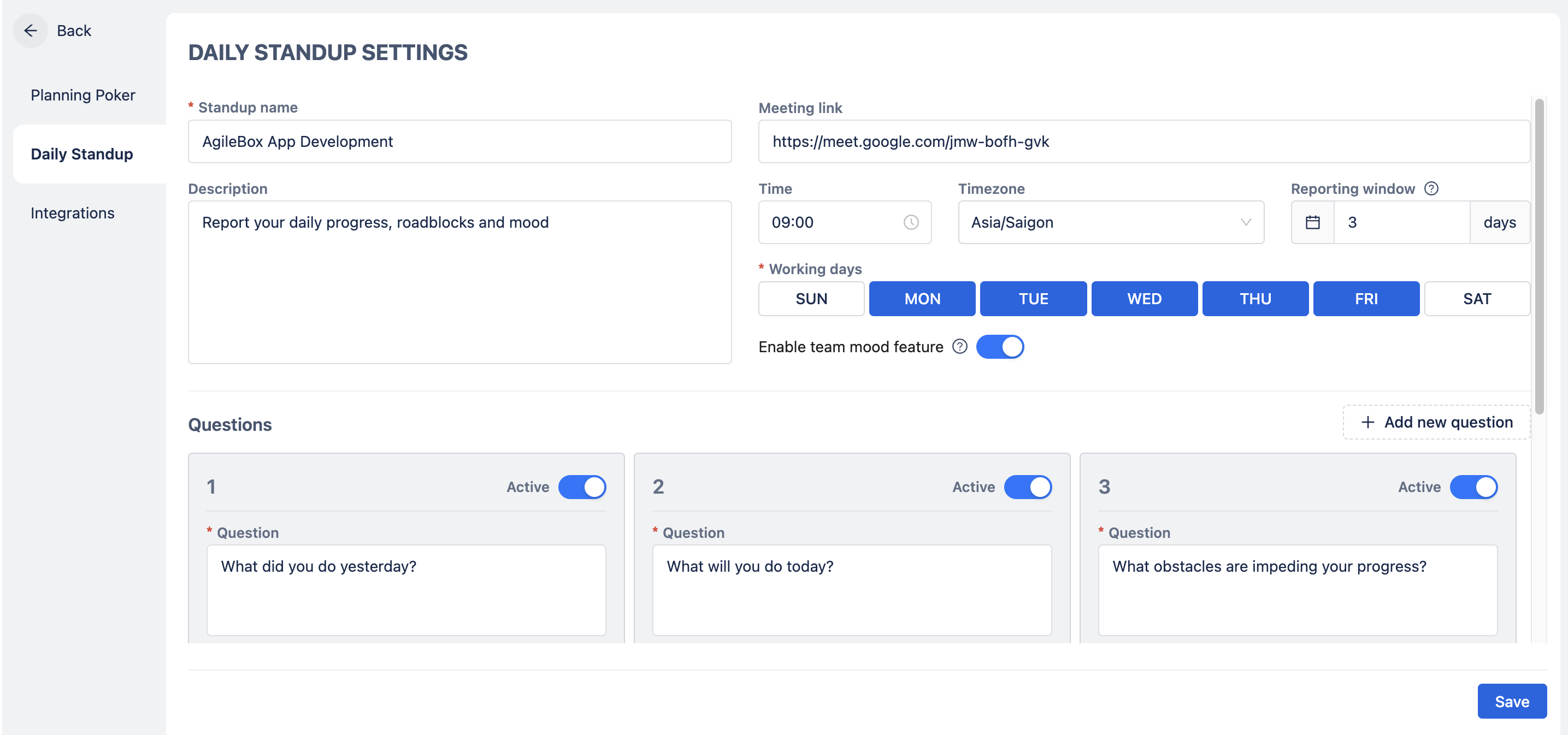The height and width of the screenshot is (735, 1568).
Task: Click the calendar icon beside reporting days
Action: 1312,222
